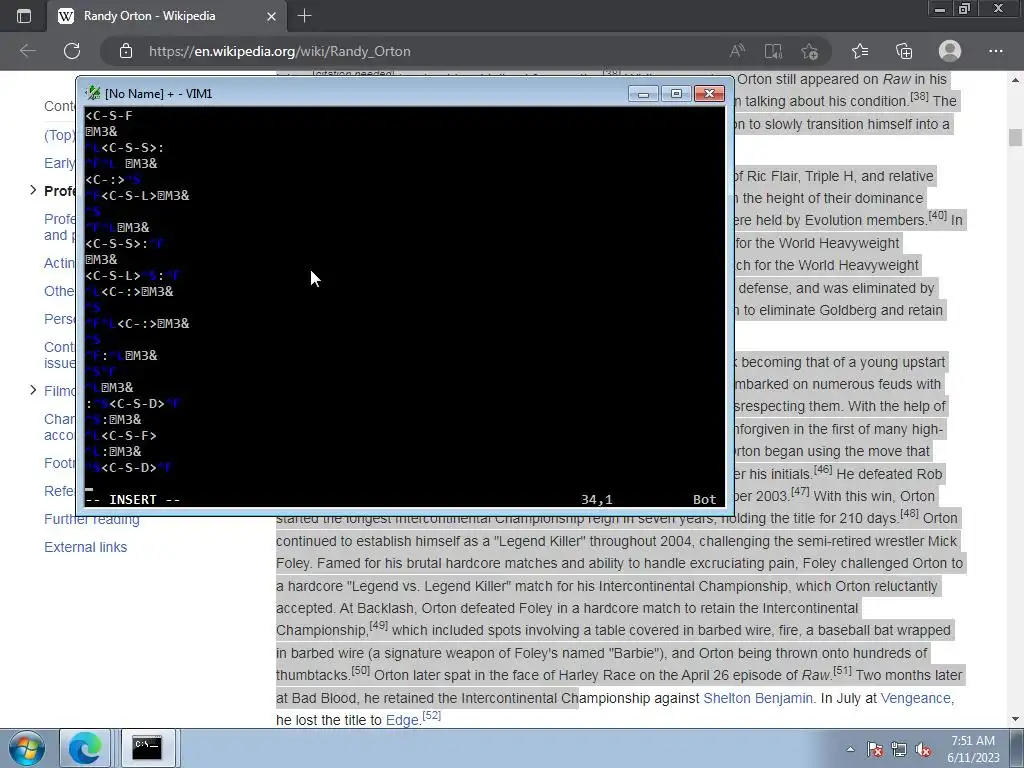Click the -- INSERT -- mode indicator
Screen dimensions: 1024x768
point(133,500)
